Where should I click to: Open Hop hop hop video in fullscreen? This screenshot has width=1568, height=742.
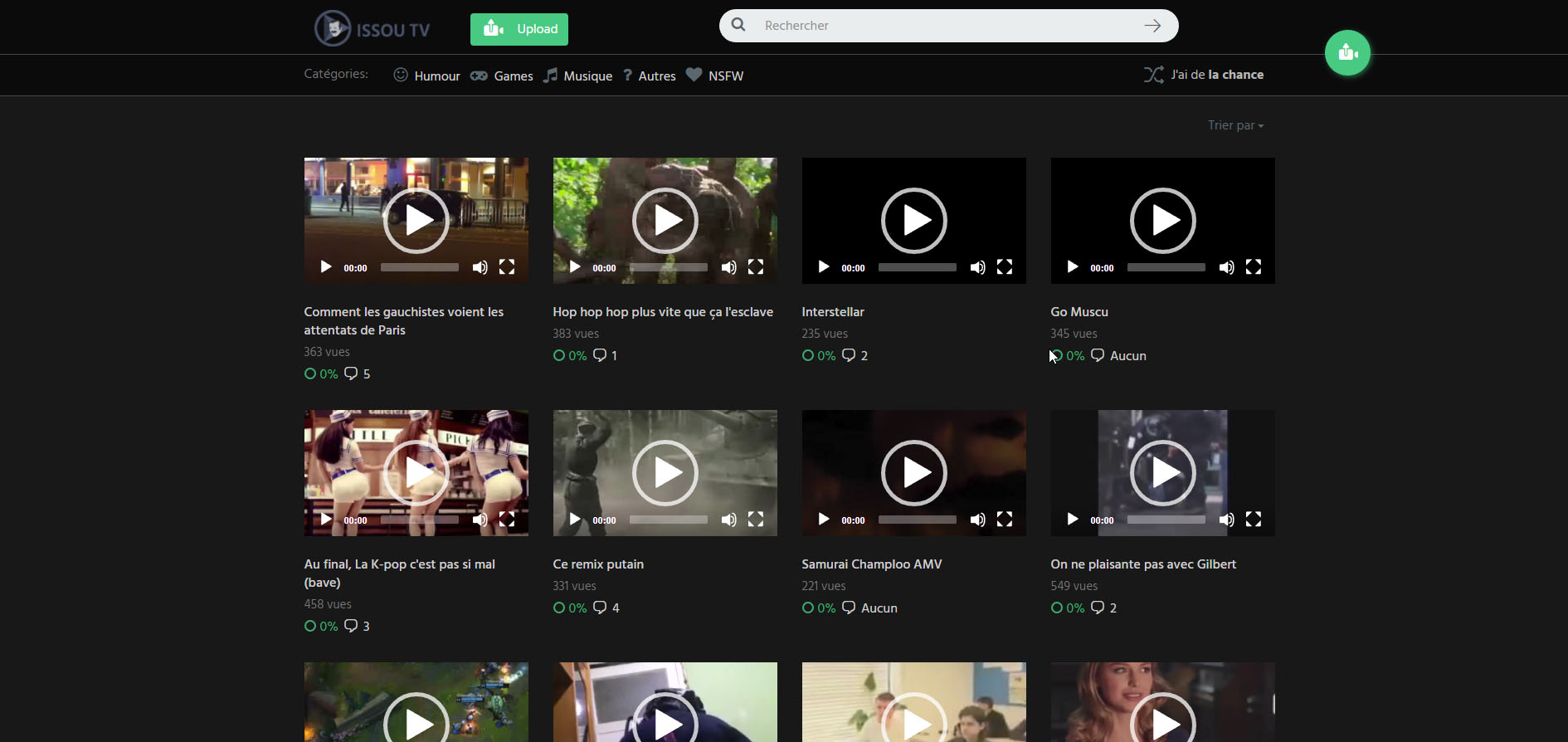click(756, 267)
